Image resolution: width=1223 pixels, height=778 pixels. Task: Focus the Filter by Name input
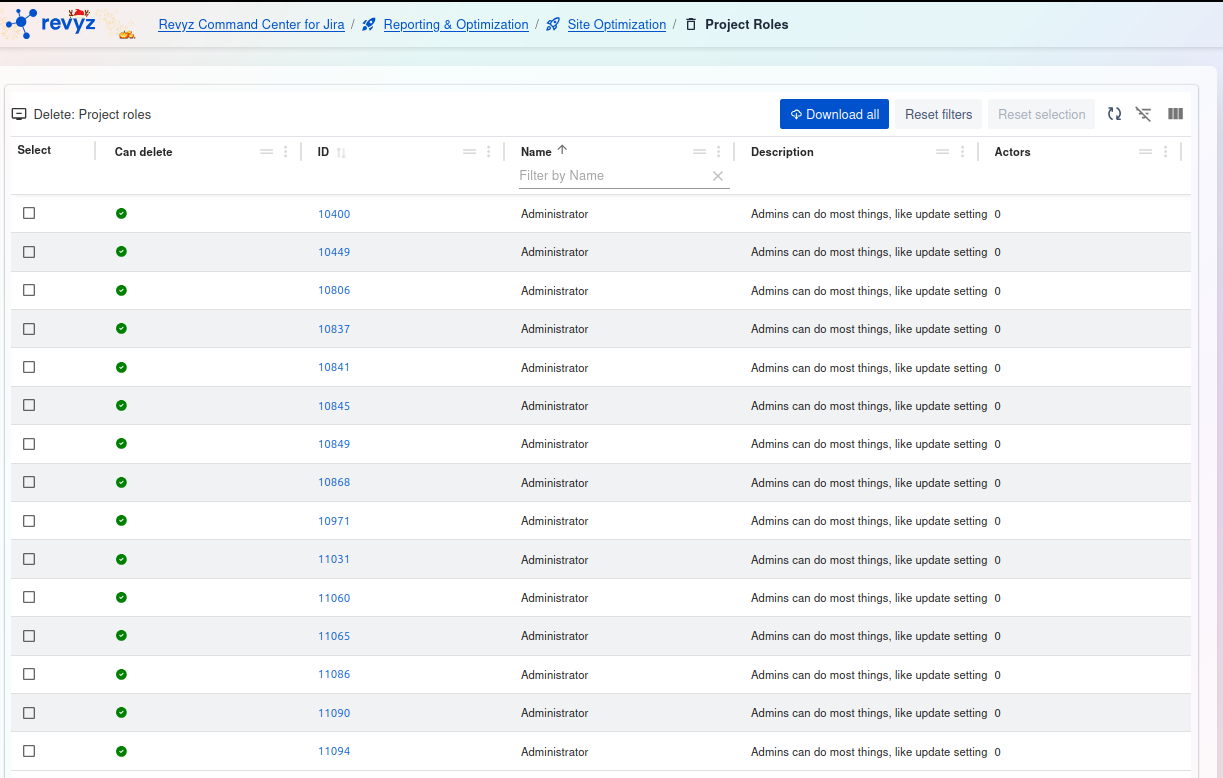click(x=612, y=176)
